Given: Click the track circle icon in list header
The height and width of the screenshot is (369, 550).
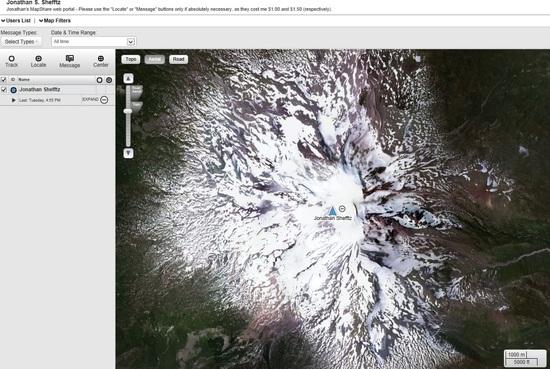Looking at the screenshot, I should 99,80.
